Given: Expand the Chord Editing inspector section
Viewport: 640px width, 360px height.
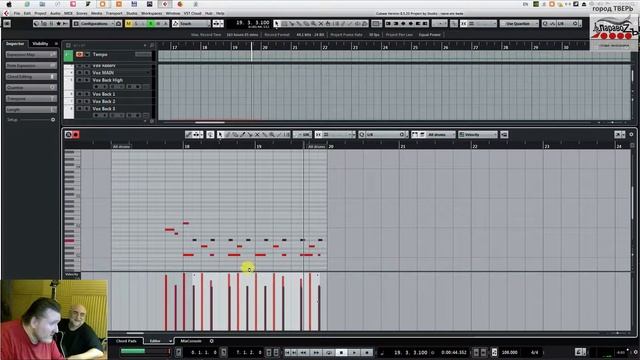Looking at the screenshot, I should [x=31, y=76].
